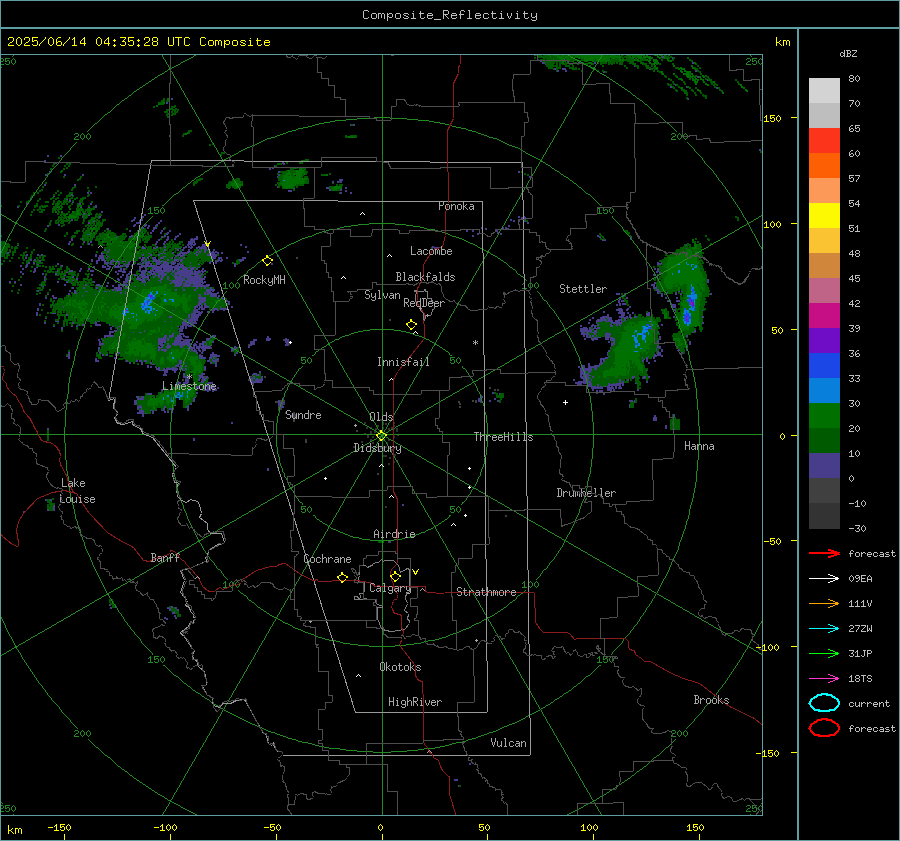Click the Brooks map label
900x841 pixels.
coord(711,700)
